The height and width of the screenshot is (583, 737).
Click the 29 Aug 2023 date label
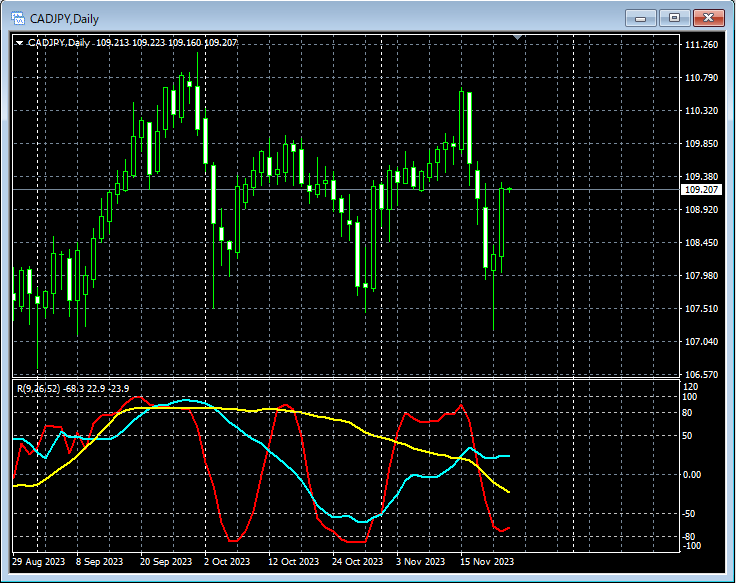point(39,561)
